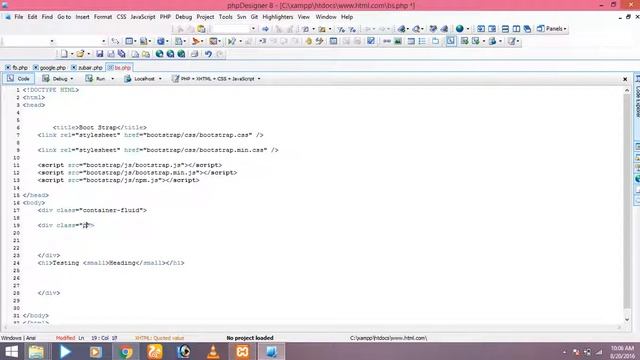Click the "container-fluid" class value on line 17

(x=112, y=211)
